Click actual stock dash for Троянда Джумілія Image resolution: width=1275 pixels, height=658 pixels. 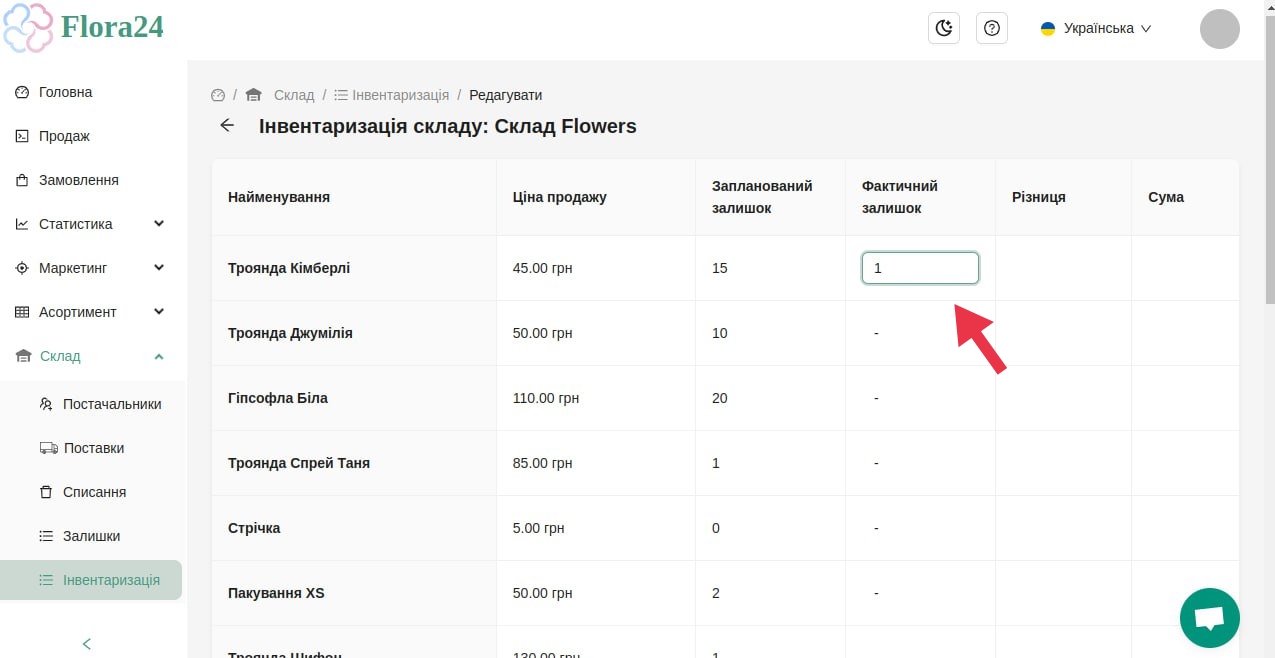click(x=876, y=333)
